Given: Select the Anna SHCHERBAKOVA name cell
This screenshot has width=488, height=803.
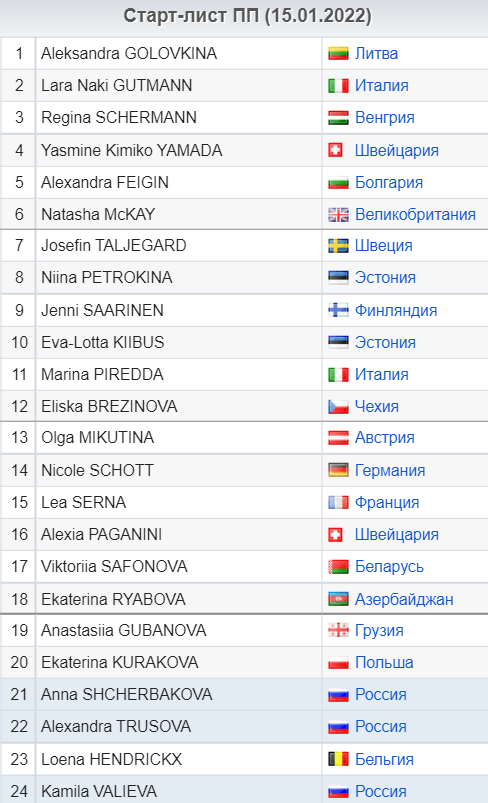Looking at the screenshot, I should (179, 694).
